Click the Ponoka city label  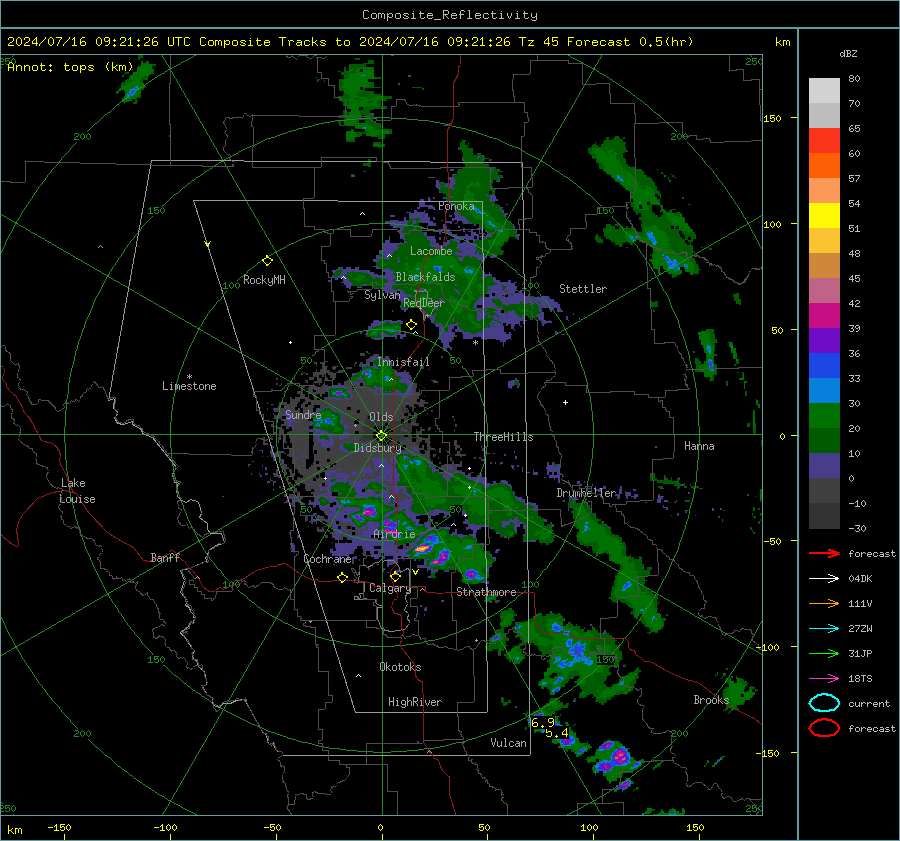pyautogui.click(x=456, y=206)
